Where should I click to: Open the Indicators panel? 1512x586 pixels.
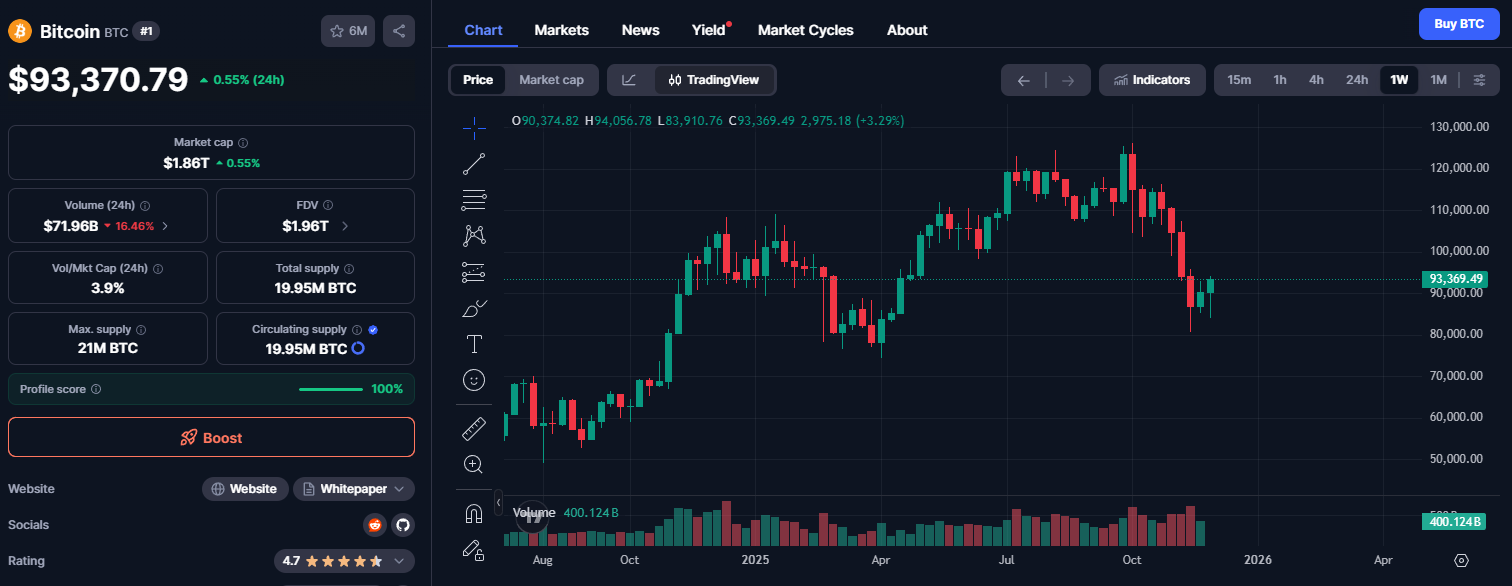tap(1152, 80)
